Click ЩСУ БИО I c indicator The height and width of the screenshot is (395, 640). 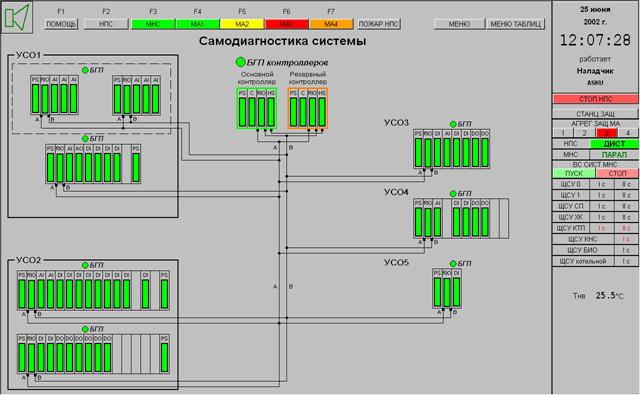click(626, 250)
